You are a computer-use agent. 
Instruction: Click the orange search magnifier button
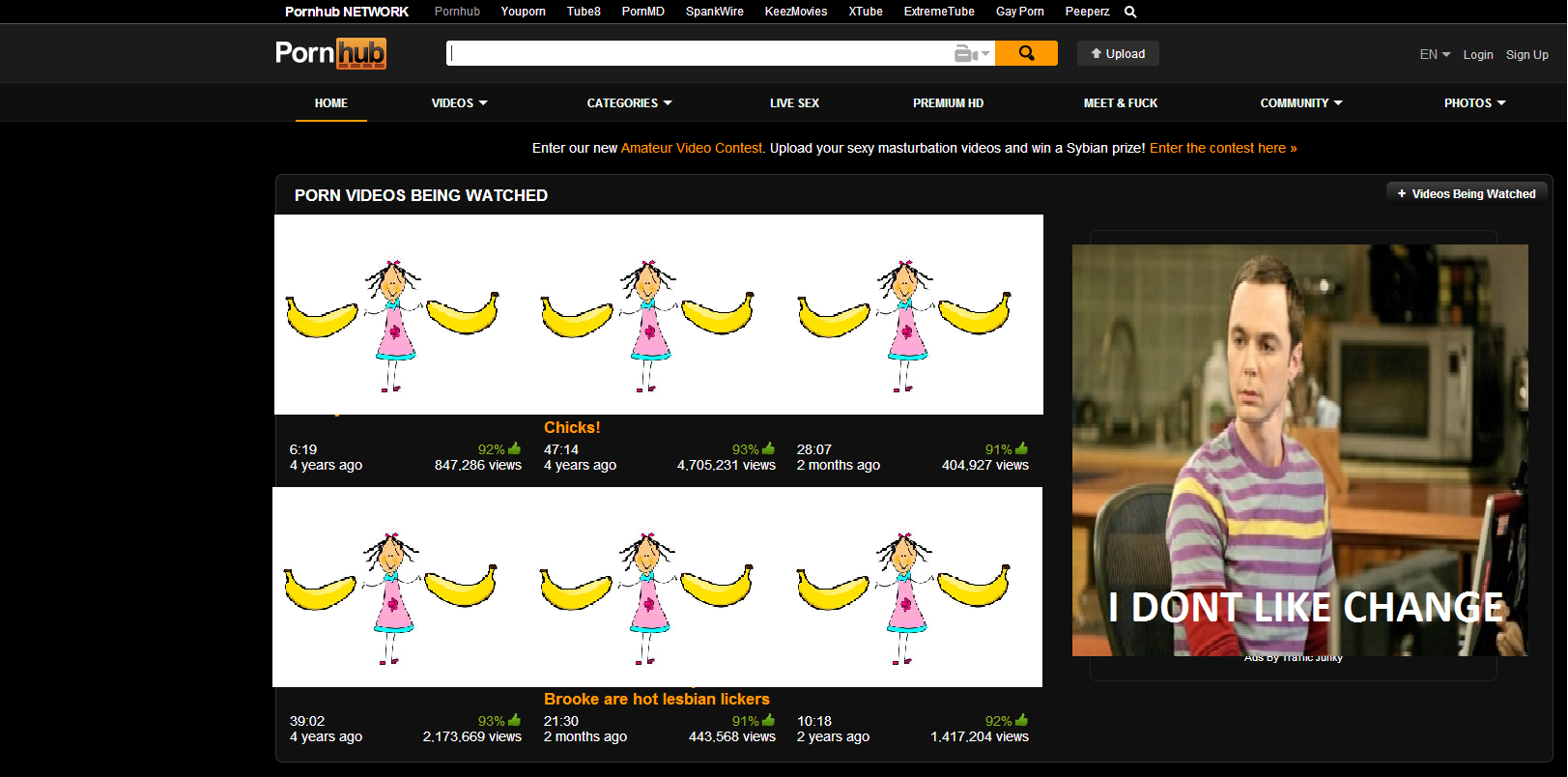(x=1026, y=53)
